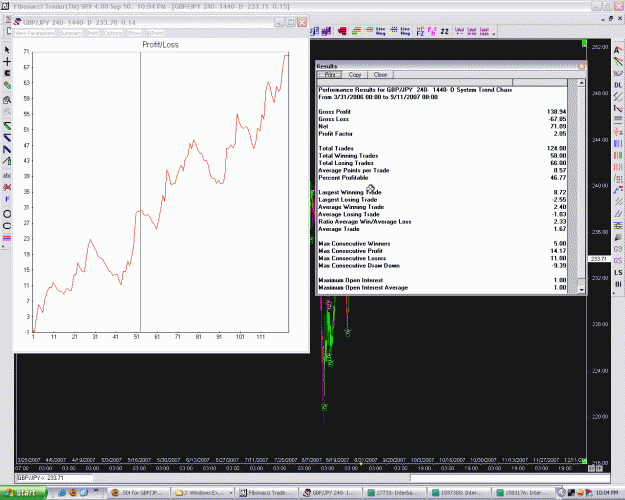
Task: Click the Total Trades row
Action: (442, 148)
